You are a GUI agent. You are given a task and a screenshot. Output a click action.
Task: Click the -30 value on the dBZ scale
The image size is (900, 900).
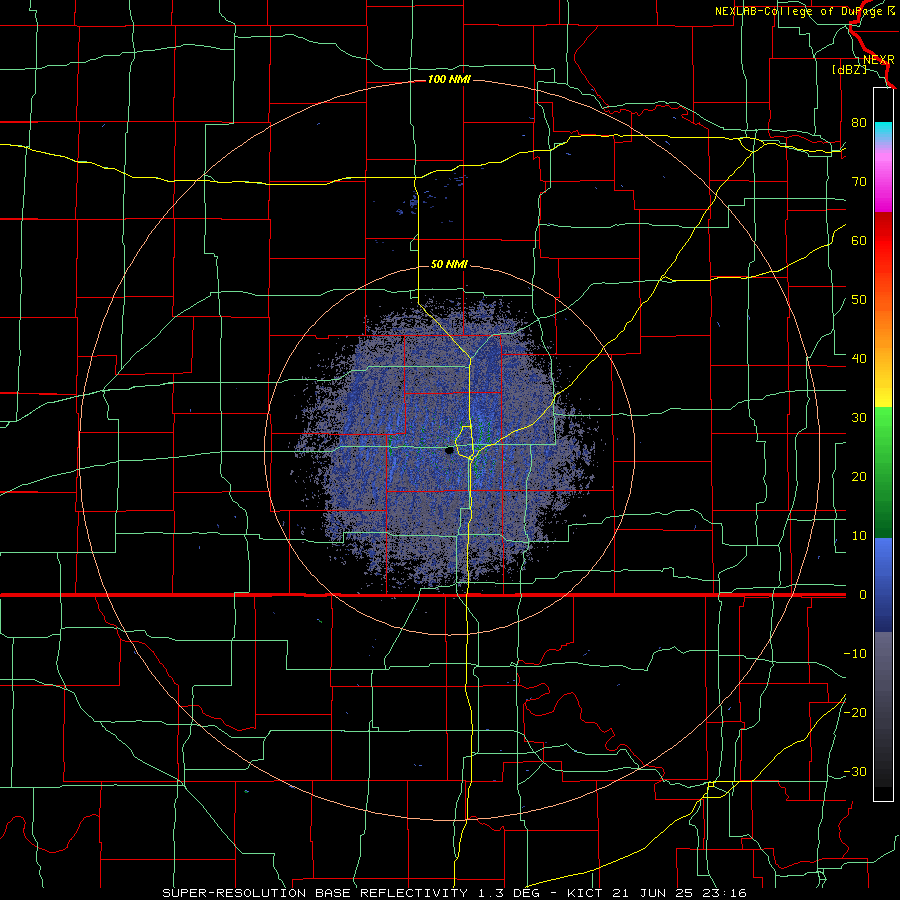tap(855, 771)
